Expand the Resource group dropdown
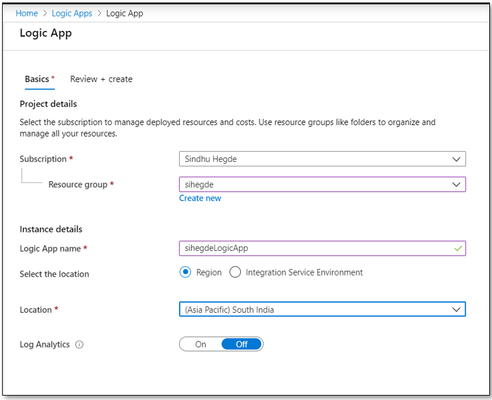 pos(322,184)
